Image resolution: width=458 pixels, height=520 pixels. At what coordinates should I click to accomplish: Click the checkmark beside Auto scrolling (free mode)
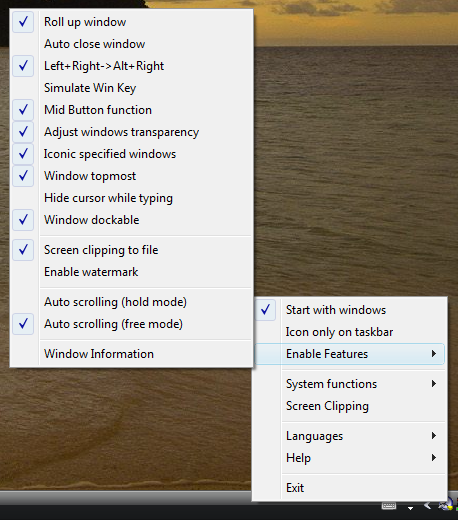pyautogui.click(x=23, y=324)
